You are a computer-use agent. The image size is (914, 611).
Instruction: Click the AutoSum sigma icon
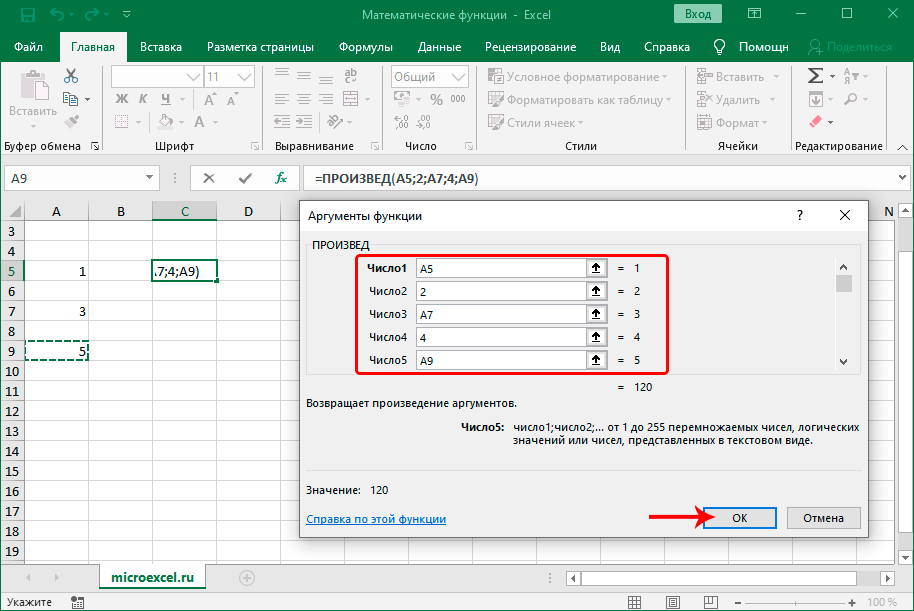tap(816, 76)
